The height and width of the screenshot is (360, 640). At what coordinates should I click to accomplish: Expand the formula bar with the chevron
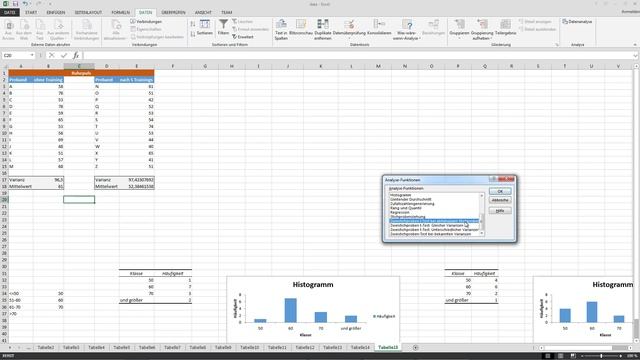(x=636, y=56)
